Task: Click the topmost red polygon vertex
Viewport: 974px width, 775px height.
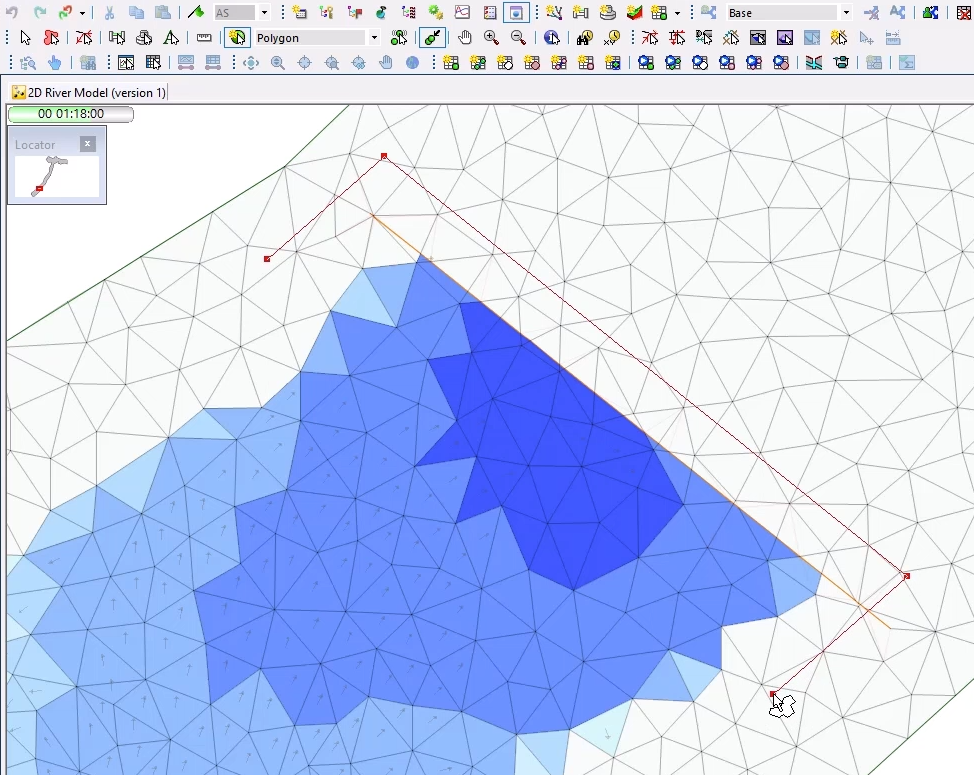Action: 384,156
